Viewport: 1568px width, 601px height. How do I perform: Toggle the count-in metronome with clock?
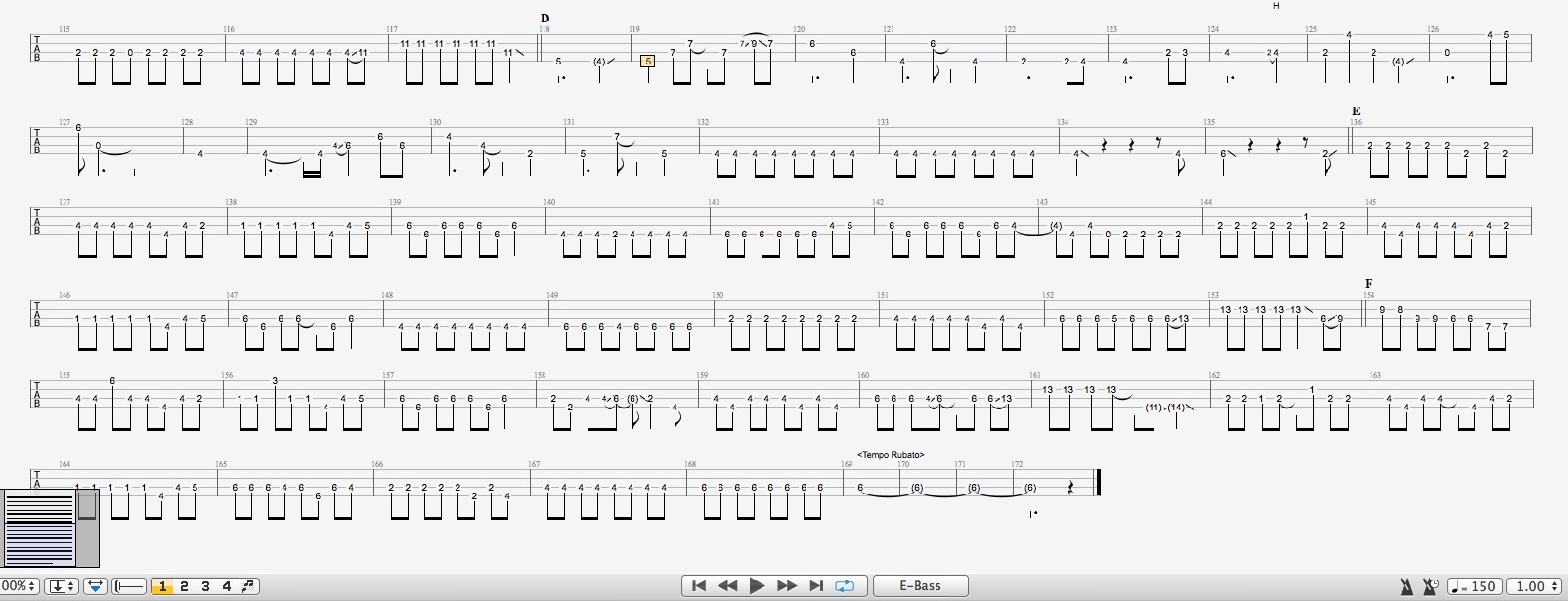pos(1431,586)
